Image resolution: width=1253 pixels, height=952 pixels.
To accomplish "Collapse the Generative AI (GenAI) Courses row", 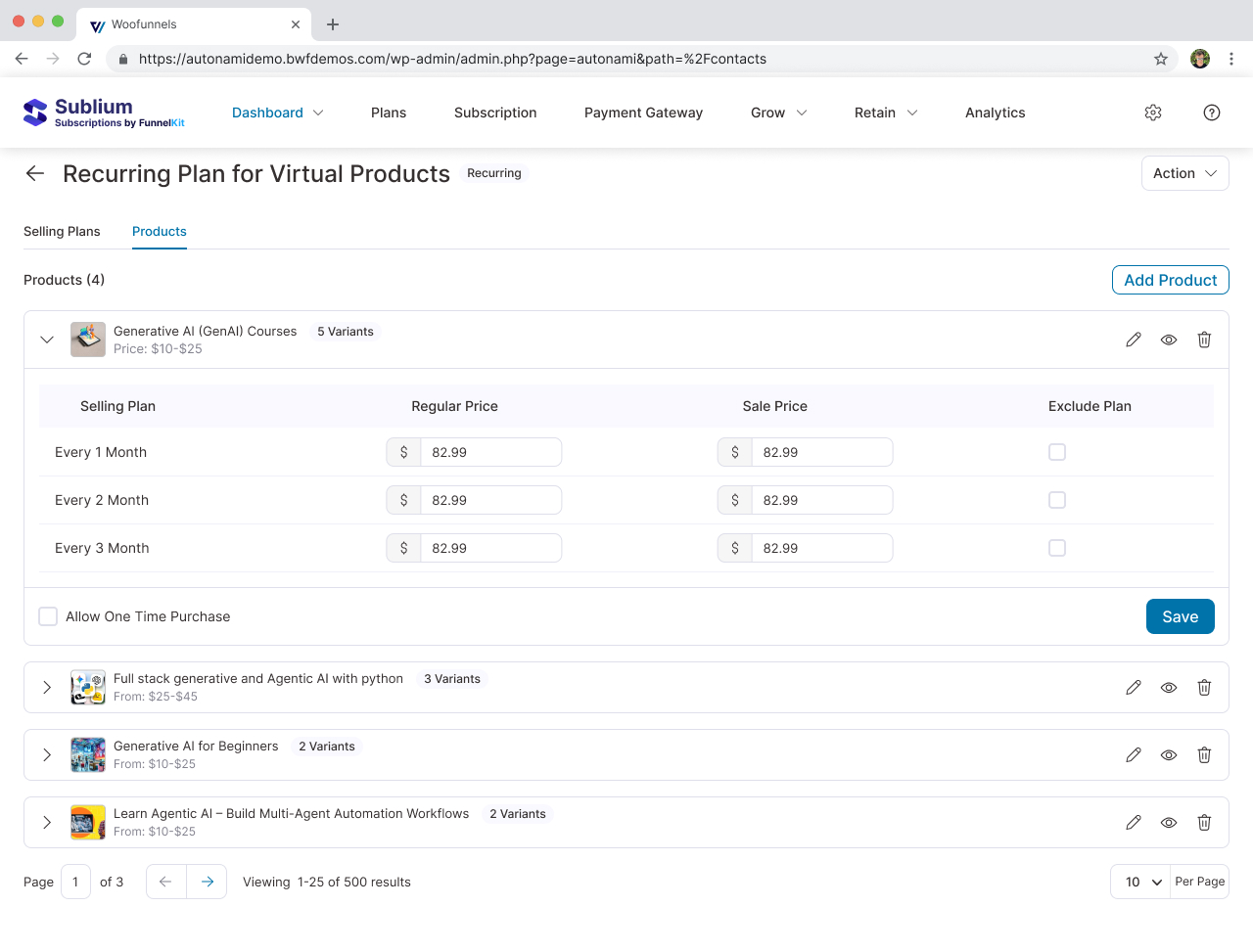I will [47, 340].
